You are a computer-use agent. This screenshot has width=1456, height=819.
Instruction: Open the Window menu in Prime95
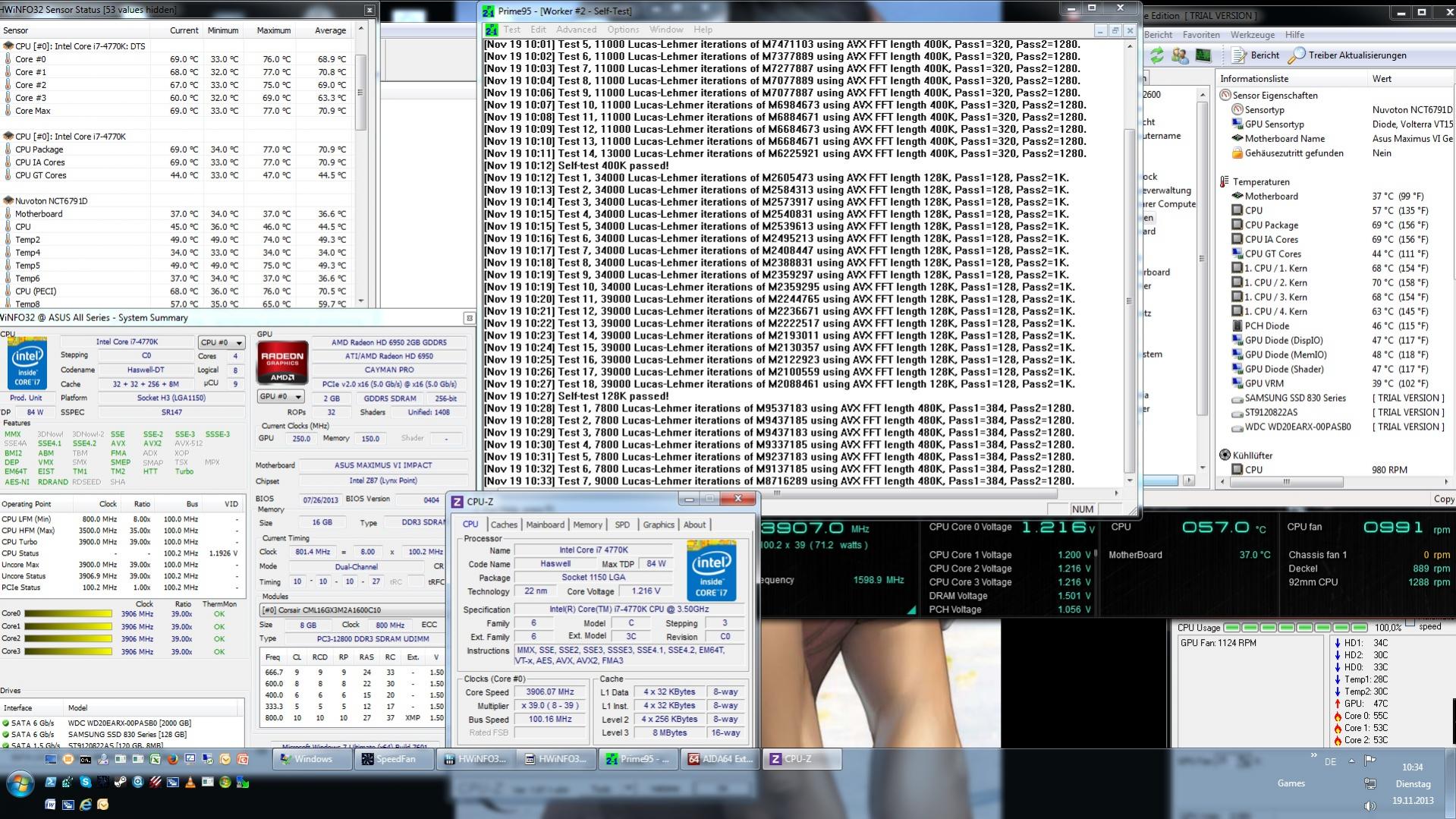pyautogui.click(x=667, y=30)
